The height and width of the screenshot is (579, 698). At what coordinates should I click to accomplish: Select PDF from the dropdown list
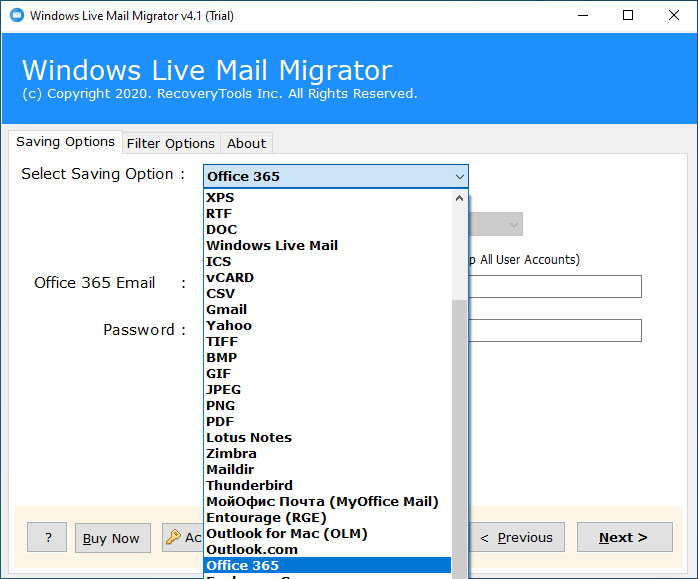click(328, 422)
